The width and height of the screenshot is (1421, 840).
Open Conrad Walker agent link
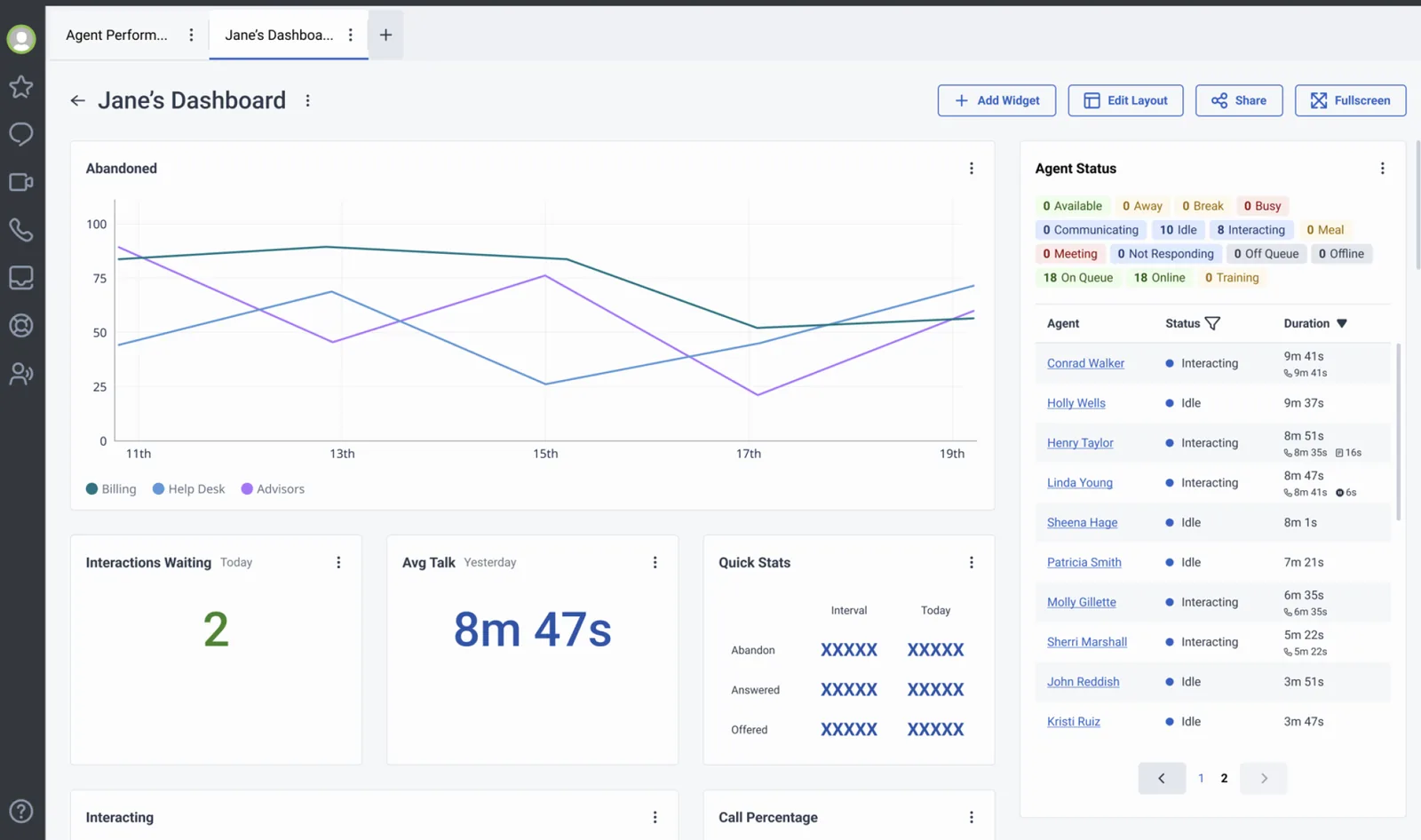click(x=1085, y=363)
